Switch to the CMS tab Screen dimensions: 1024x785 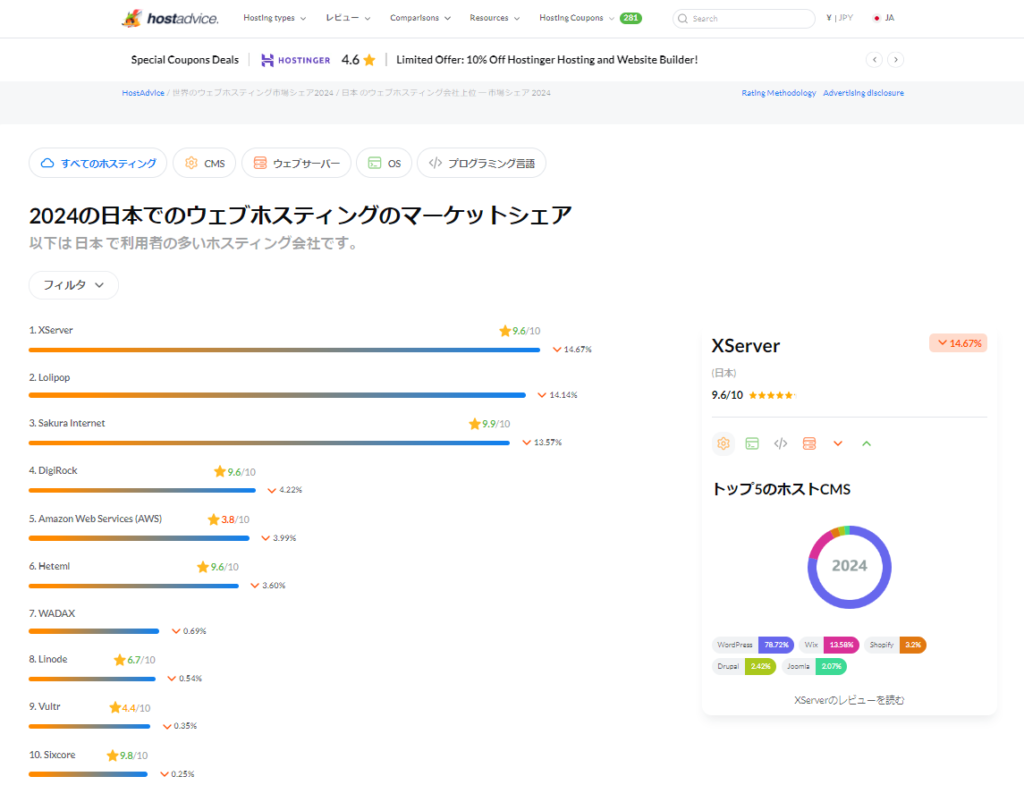[204, 163]
